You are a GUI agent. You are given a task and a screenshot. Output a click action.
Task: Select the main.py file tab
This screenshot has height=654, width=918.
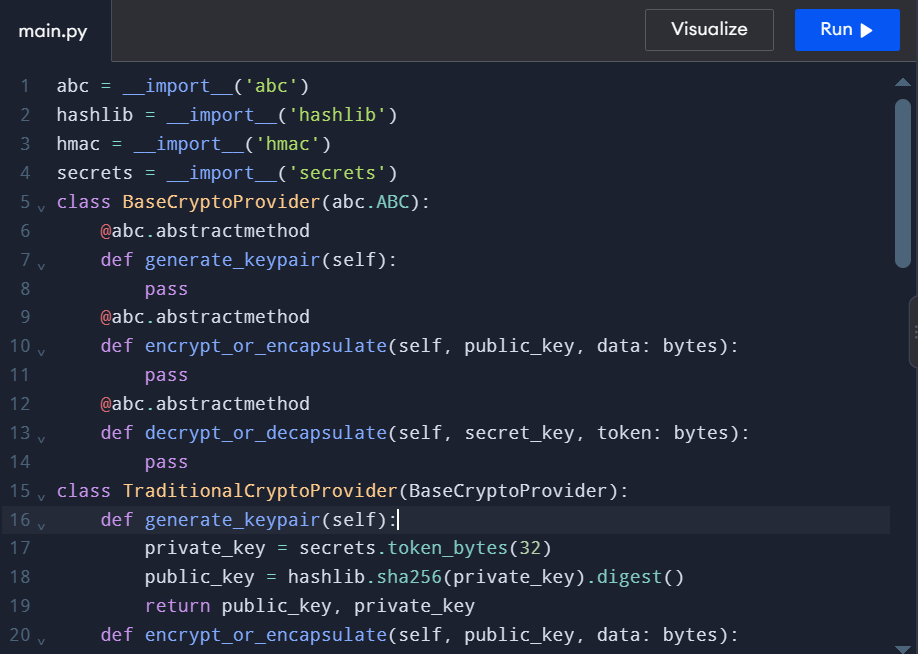[x=53, y=31]
